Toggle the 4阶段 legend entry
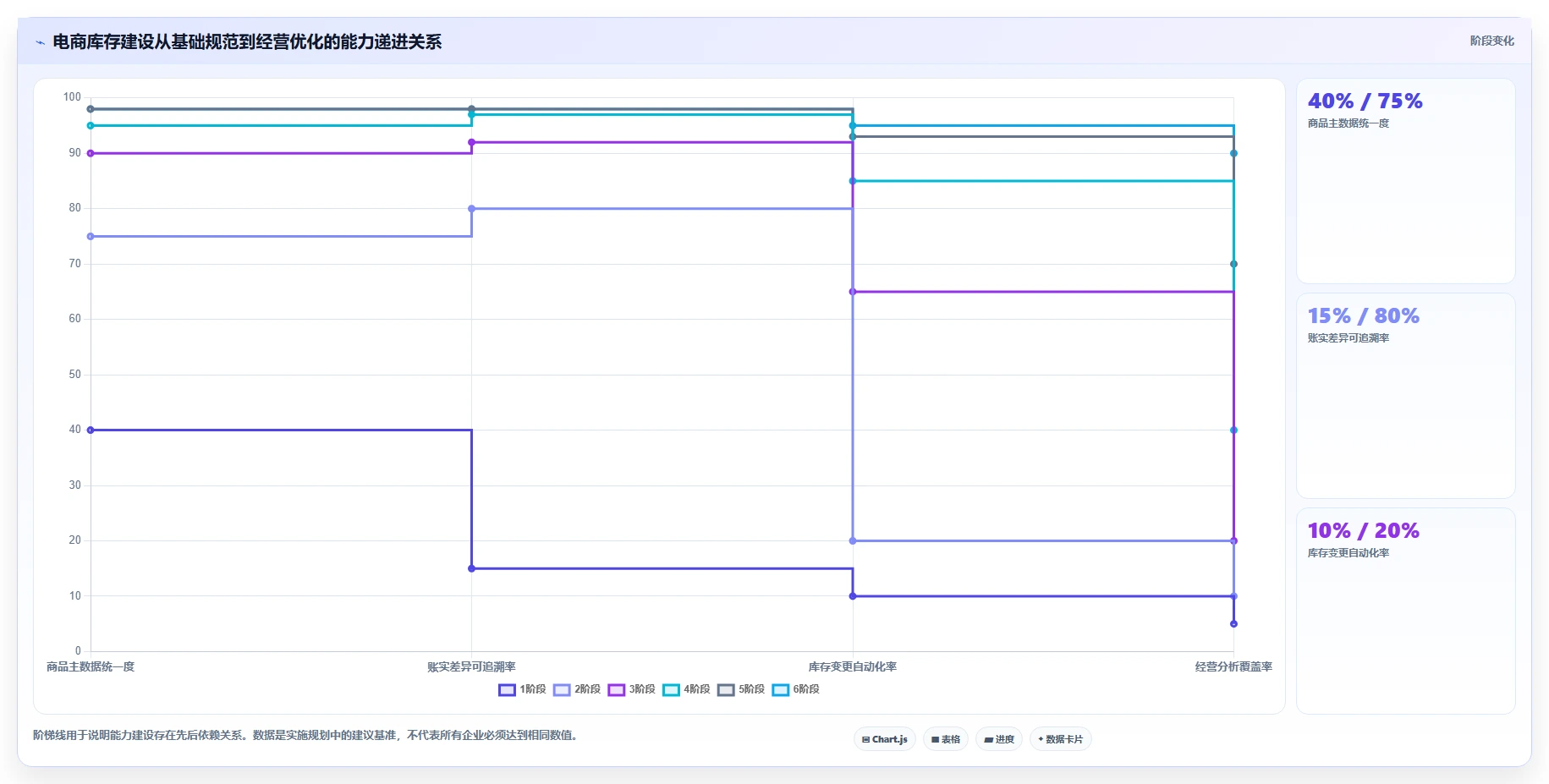 686,689
